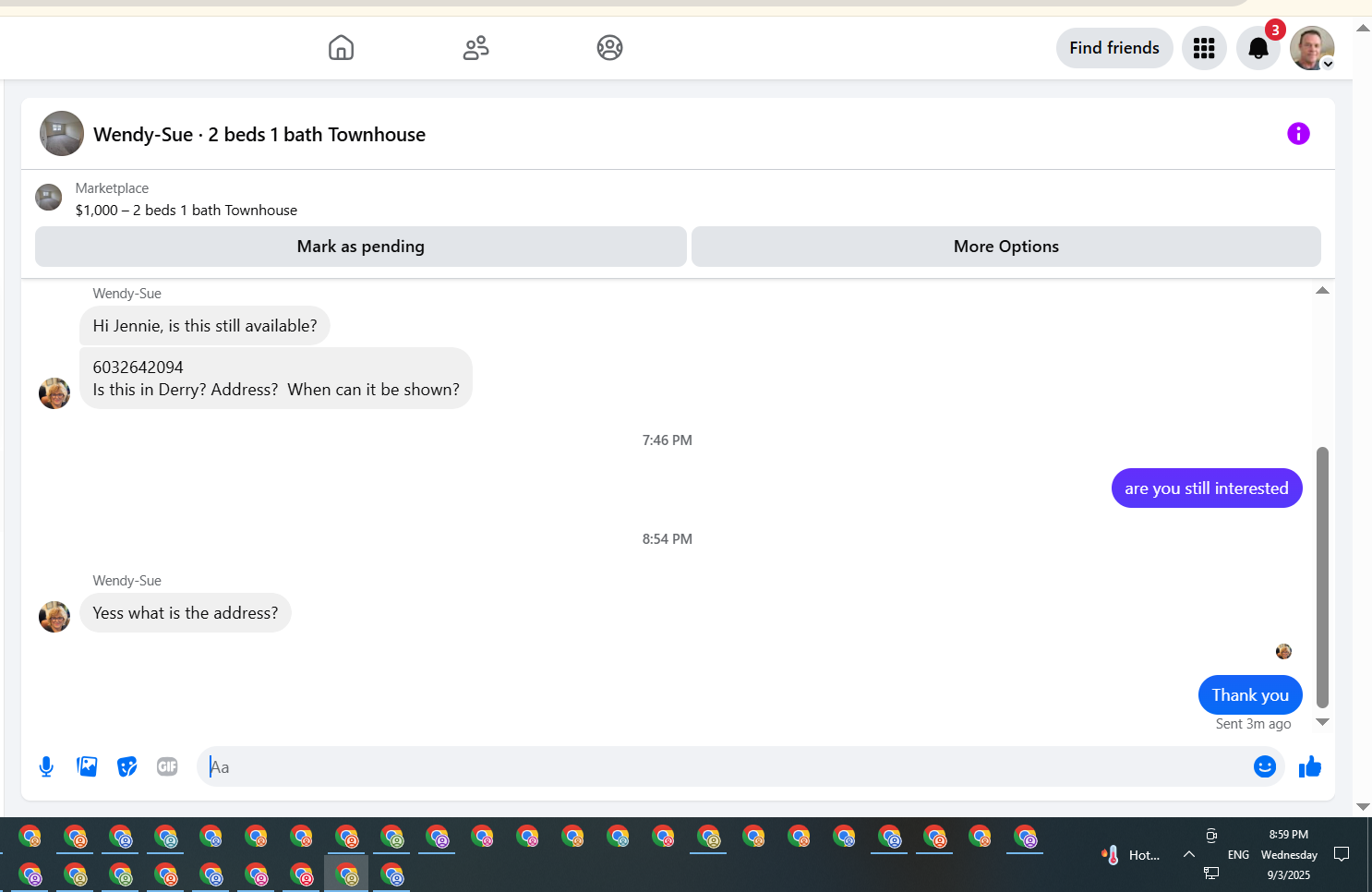
Task: Open the Notifications bell with 3 badge
Action: coord(1258,48)
